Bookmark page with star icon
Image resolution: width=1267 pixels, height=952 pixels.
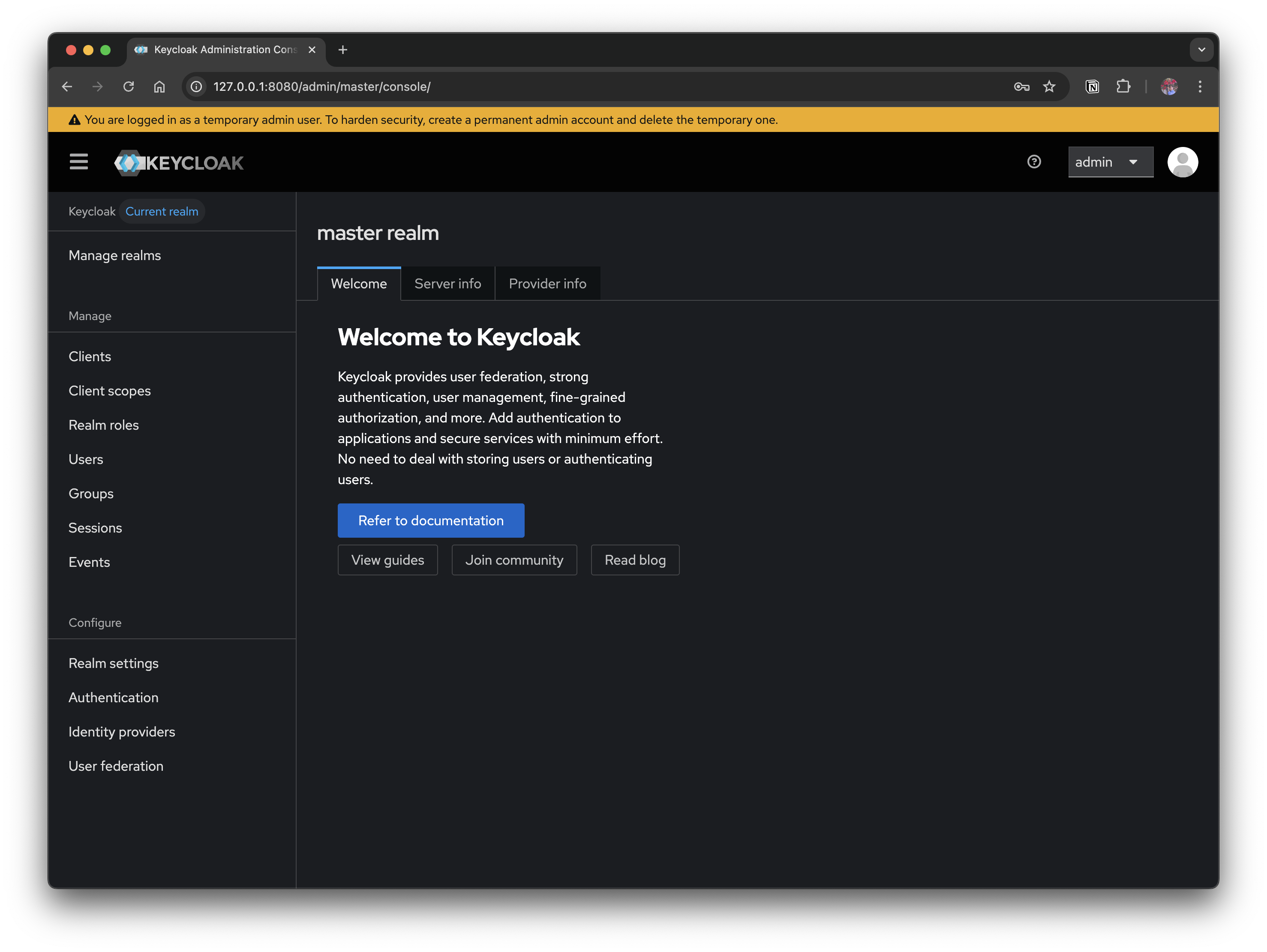(1049, 87)
